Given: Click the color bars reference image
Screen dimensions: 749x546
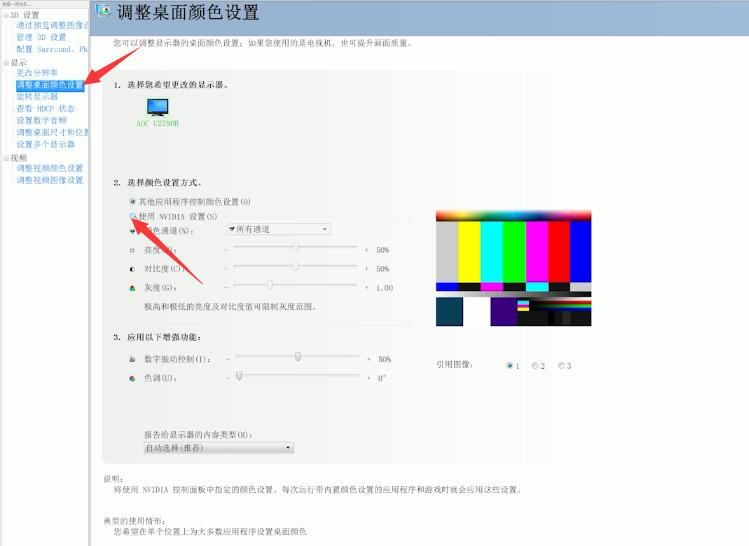Looking at the screenshot, I should 514,268.
